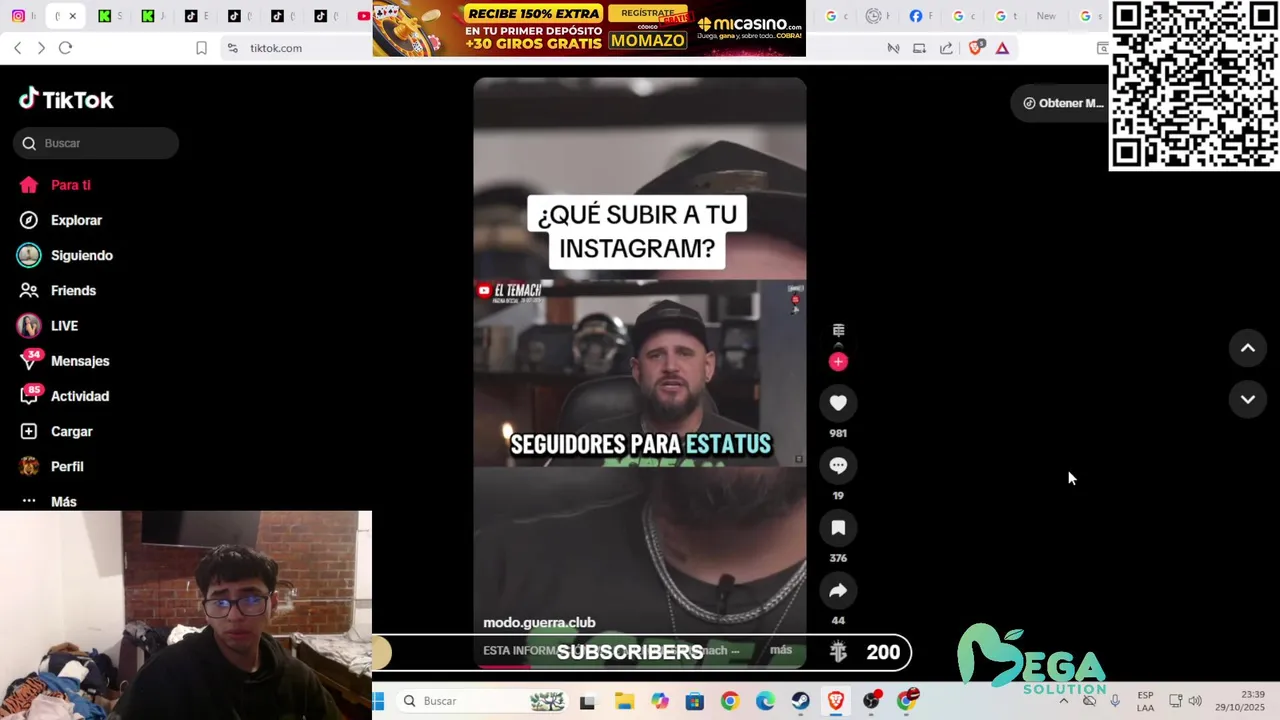
Task: Go back with the browser back arrow
Action: pos(18,48)
